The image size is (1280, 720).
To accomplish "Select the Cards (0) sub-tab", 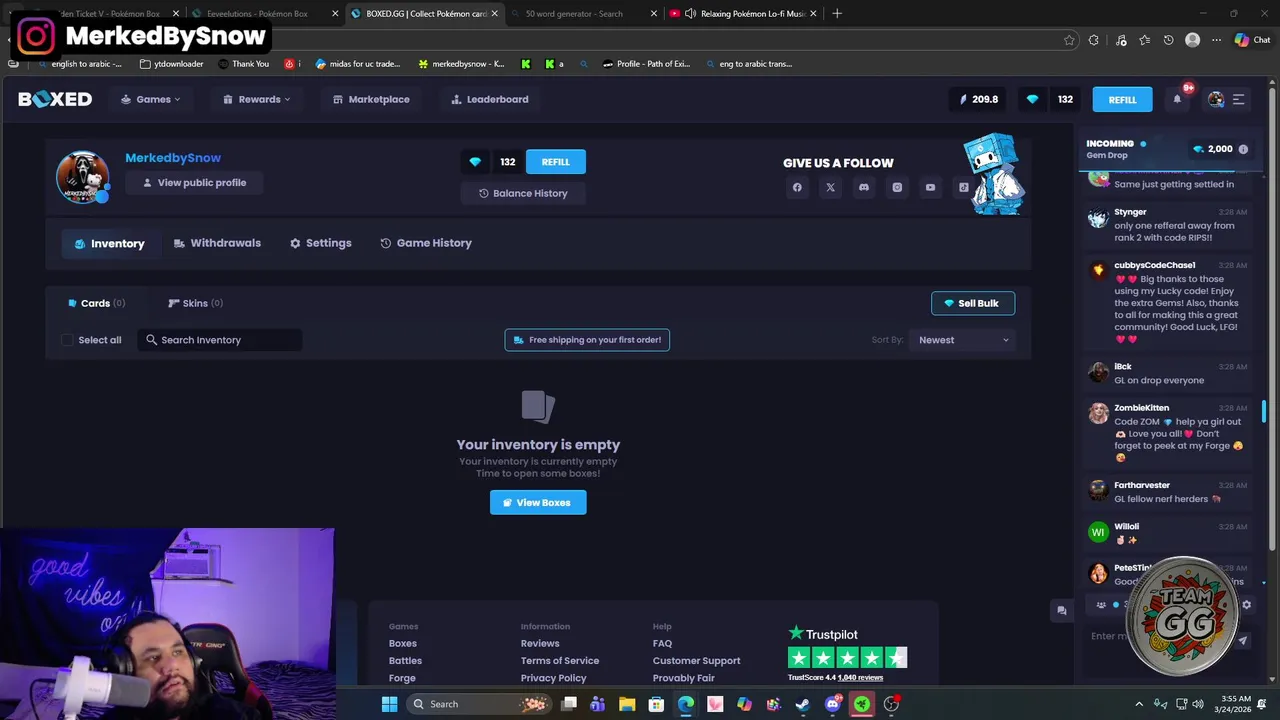I will pyautogui.click(x=96, y=303).
